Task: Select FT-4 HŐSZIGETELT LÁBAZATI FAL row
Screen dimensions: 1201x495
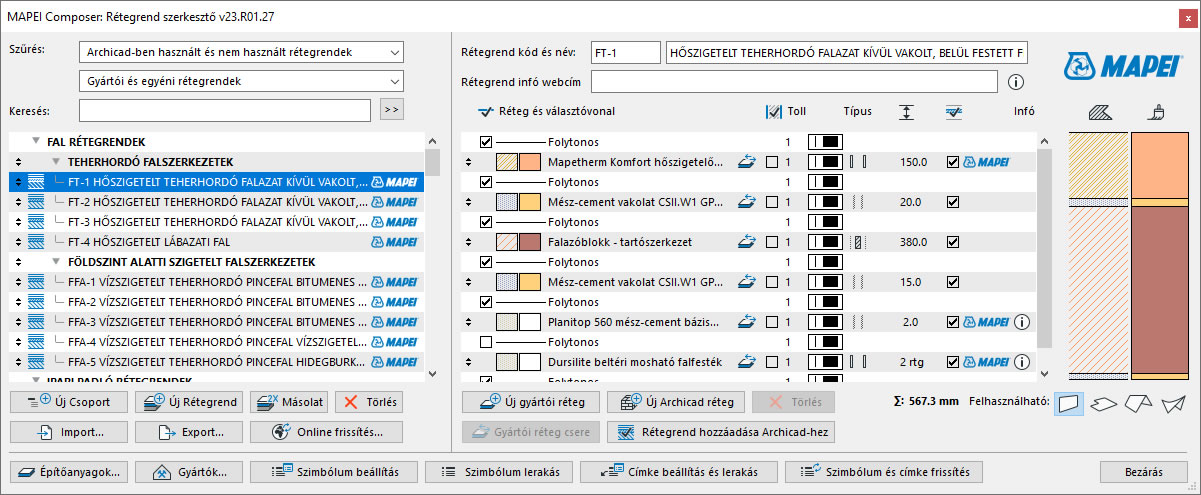Action: (216, 242)
